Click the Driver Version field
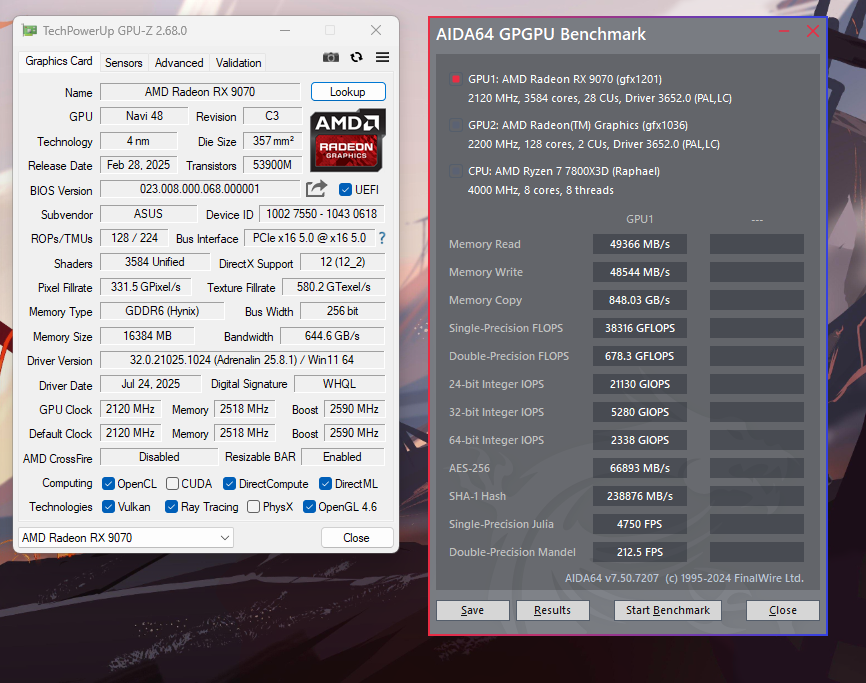Screen dimensions: 866x683 tap(242, 360)
